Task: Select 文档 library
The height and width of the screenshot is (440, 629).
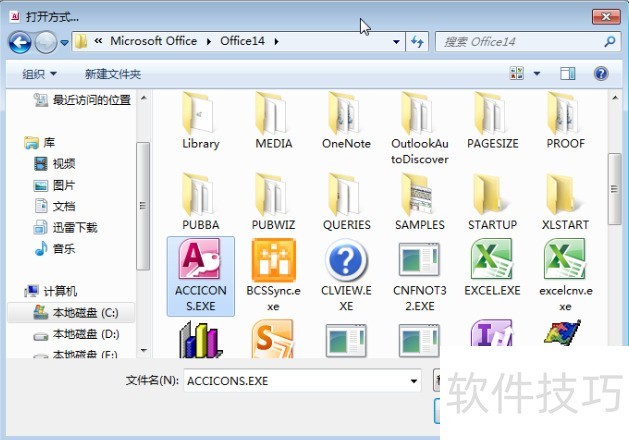Action: [x=55, y=206]
